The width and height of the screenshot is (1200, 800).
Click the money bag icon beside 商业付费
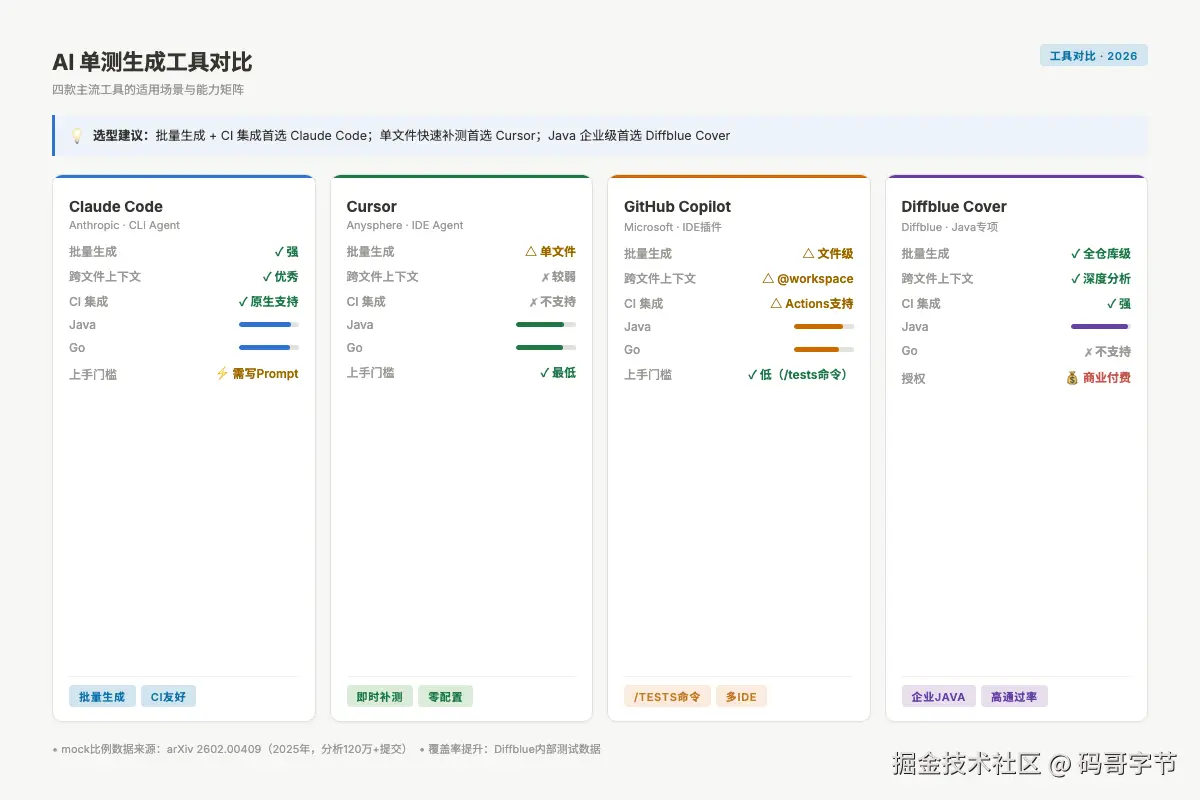(x=1072, y=378)
